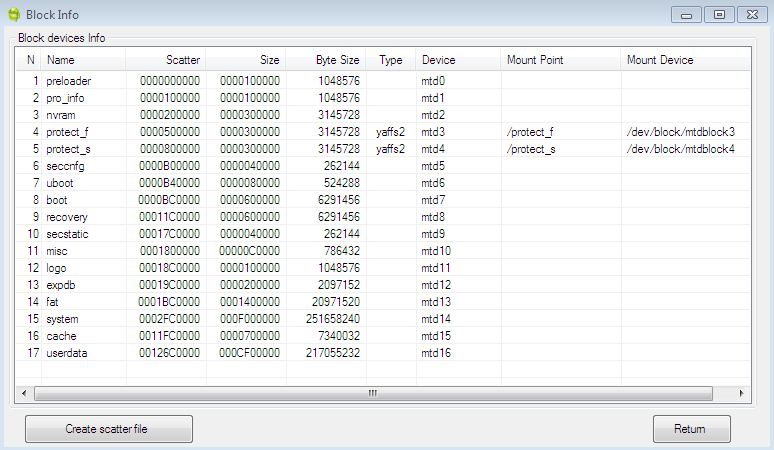Click the horizontal scrollbar thumb
Screen dimensions: 774x450
pyautogui.click(x=373, y=393)
